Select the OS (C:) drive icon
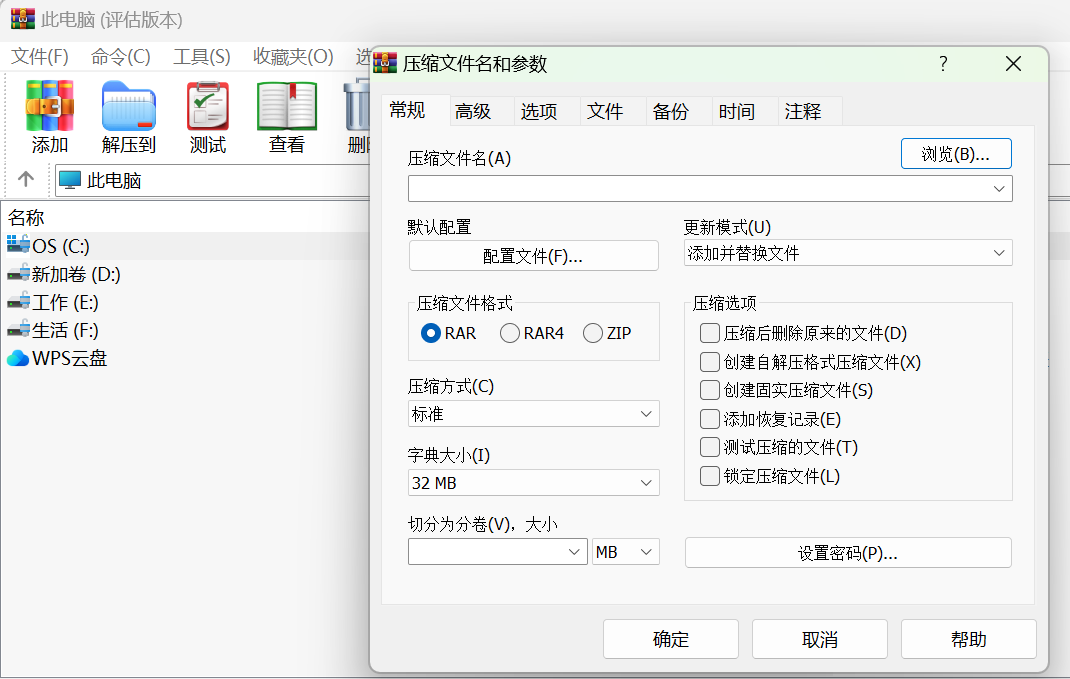Screen dimensions: 1070x679 tap(17, 244)
